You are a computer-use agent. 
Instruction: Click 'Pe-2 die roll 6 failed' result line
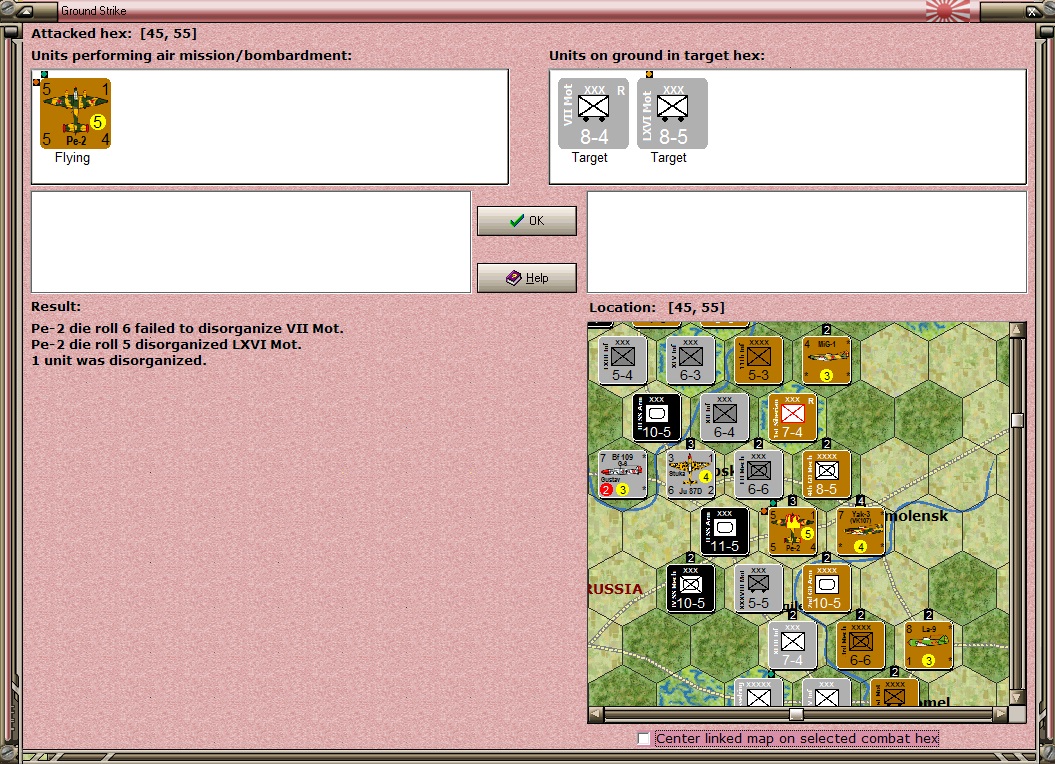(187, 328)
